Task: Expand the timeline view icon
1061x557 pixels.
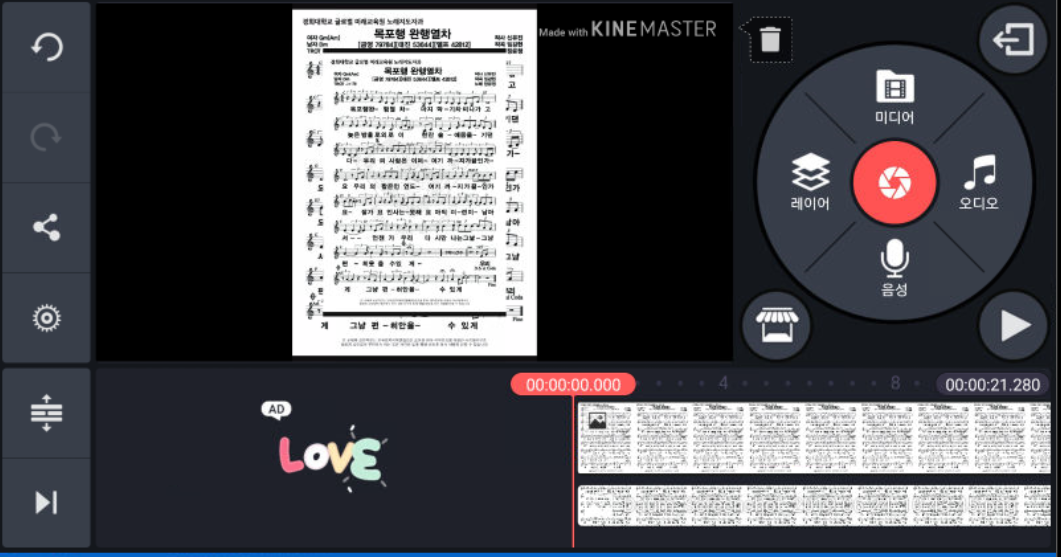Action: tap(46, 413)
